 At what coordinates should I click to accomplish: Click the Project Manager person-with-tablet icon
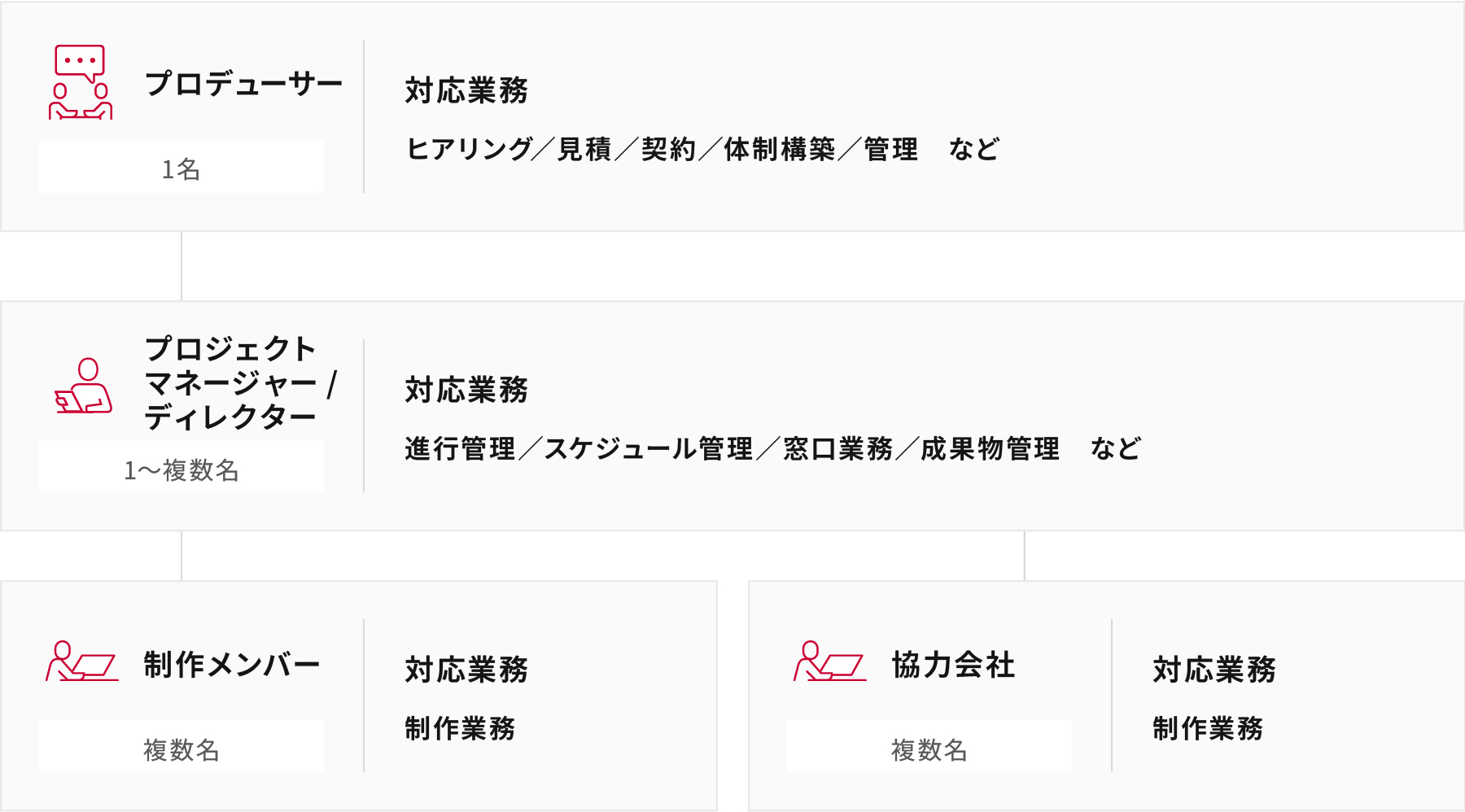point(83,386)
